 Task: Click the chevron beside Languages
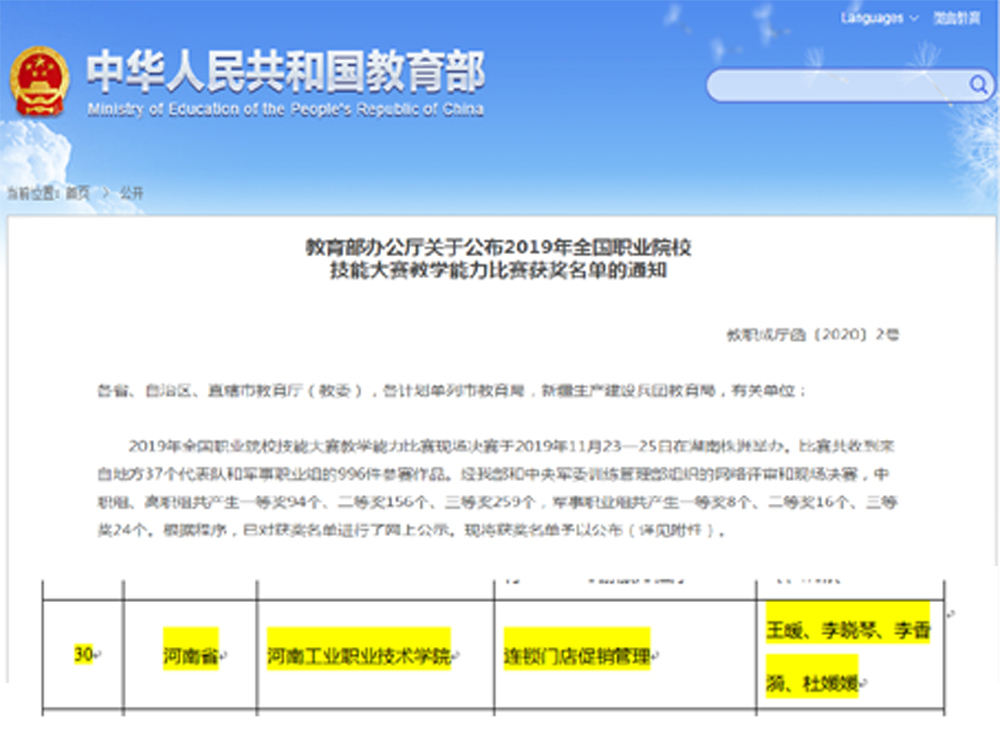pyautogui.click(x=914, y=18)
